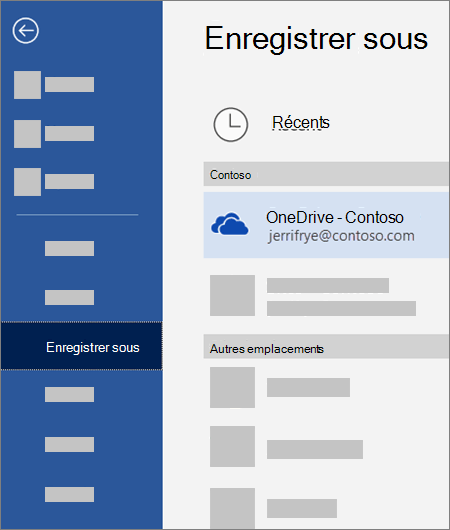The height and width of the screenshot is (530, 450).
Task: Click the Enregistrer sous page title
Action: [x=316, y=40]
